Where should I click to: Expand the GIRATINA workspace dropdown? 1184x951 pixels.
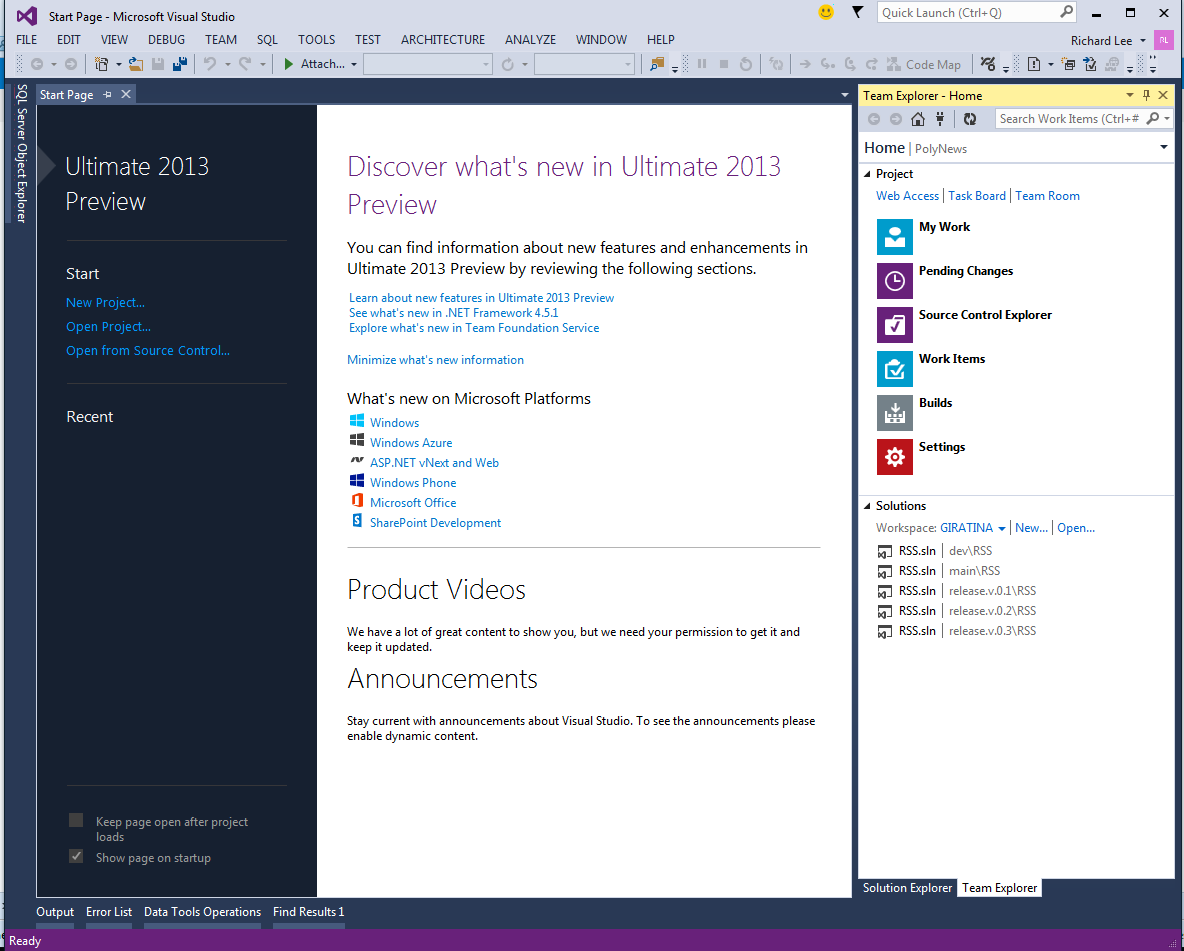coord(1002,528)
